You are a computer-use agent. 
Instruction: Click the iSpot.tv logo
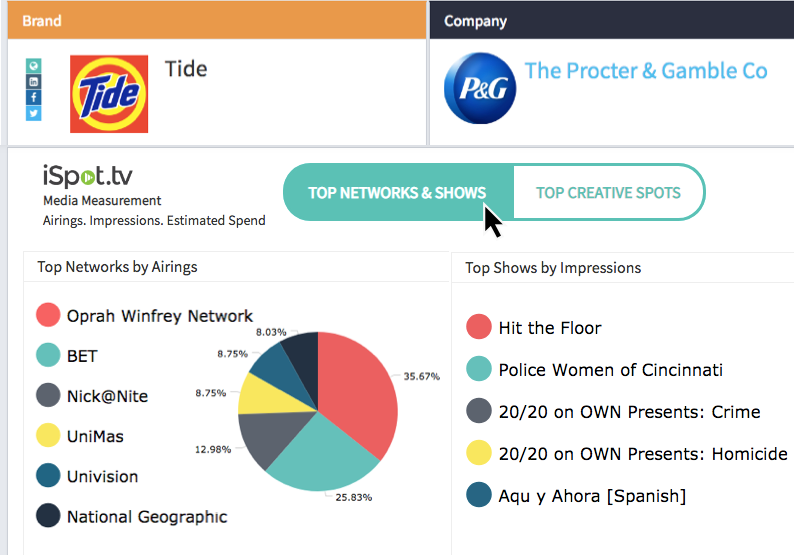pos(88,177)
